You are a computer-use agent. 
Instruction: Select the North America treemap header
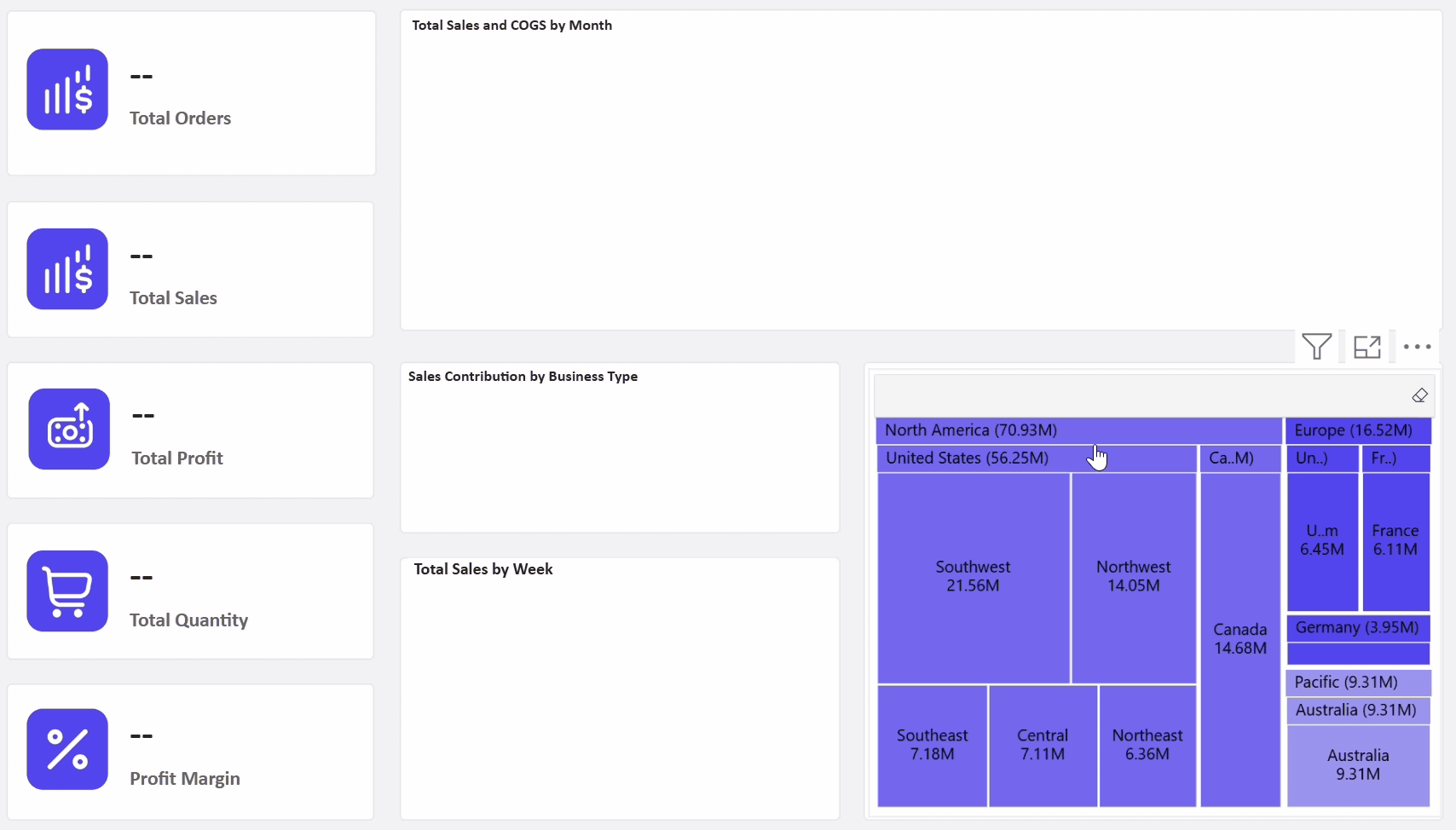970,430
